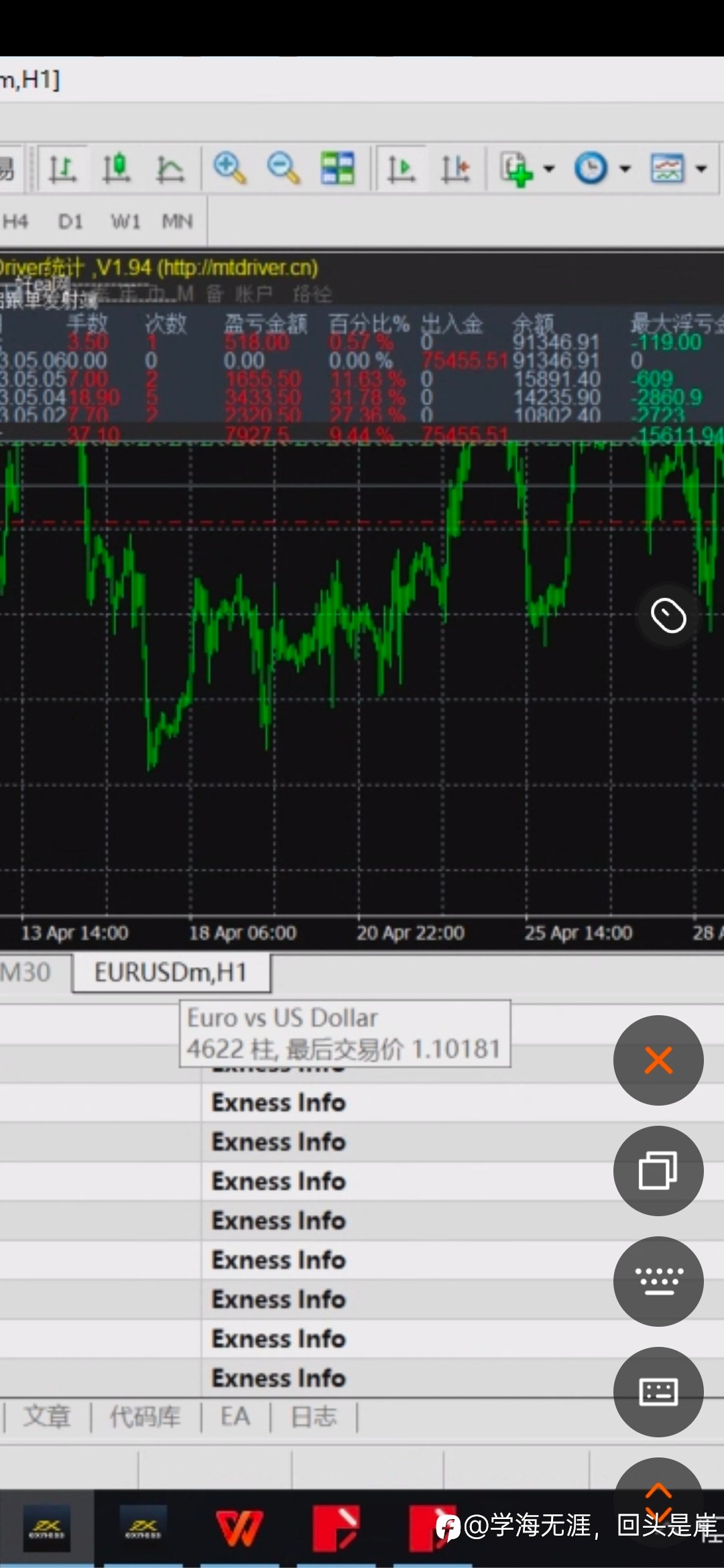Expand the templates dropdown arrow
Screen dimensions: 724x1568
[x=701, y=168]
